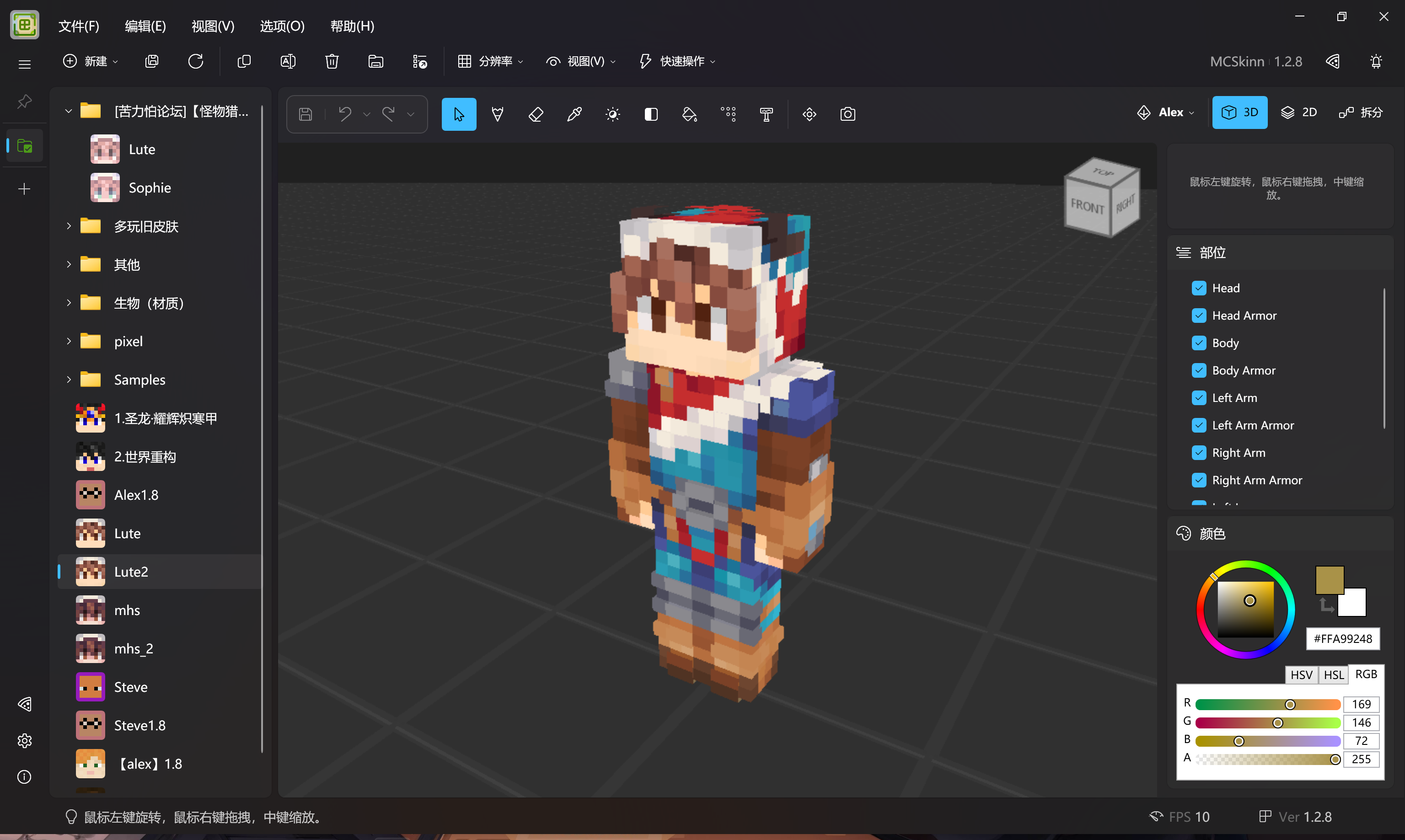
Task: Switch to 2D view mode
Action: click(x=1298, y=112)
